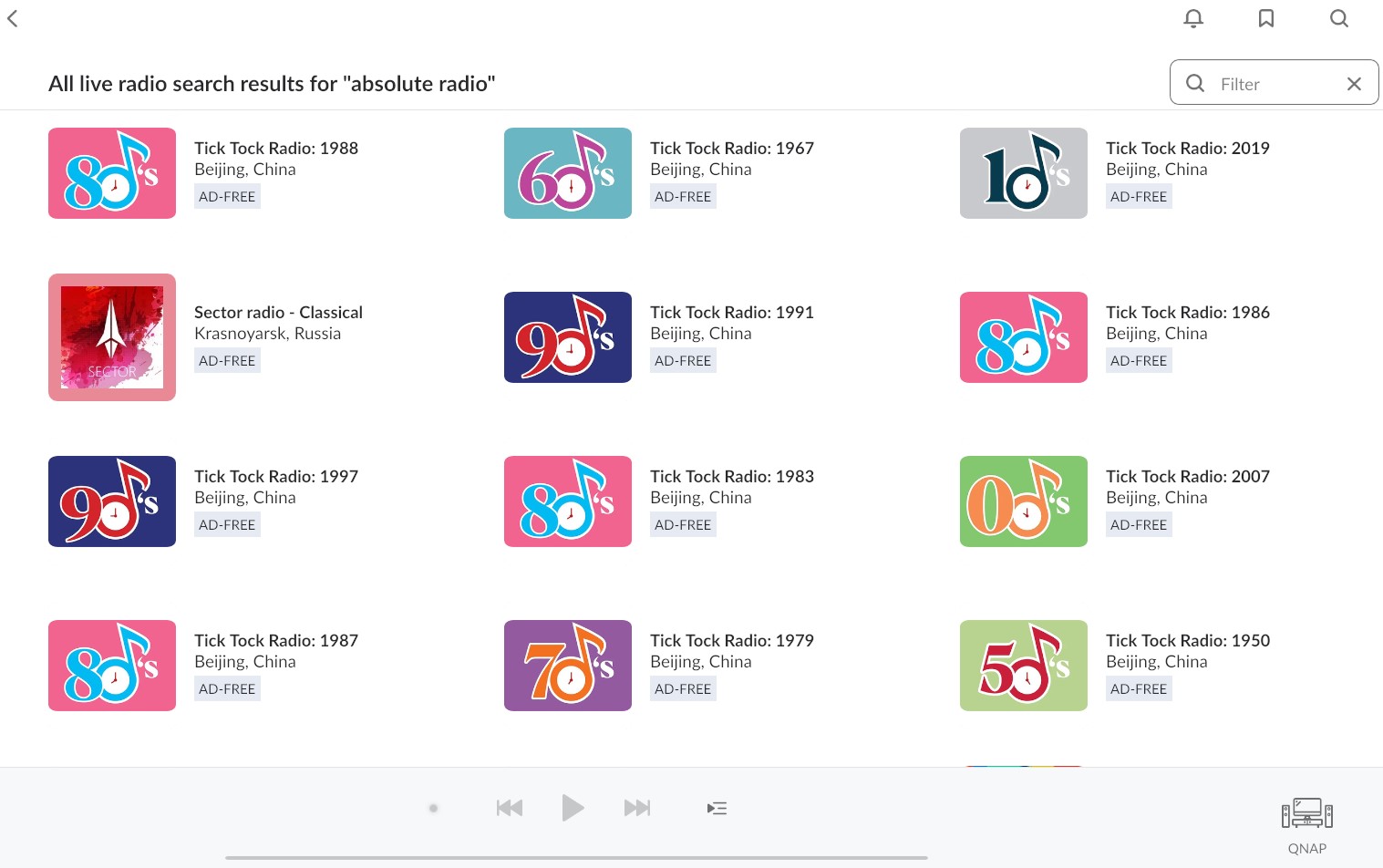1383x868 pixels.
Task: Open Tick Tock Radio: 1997 thumbnail
Action: pos(112,501)
